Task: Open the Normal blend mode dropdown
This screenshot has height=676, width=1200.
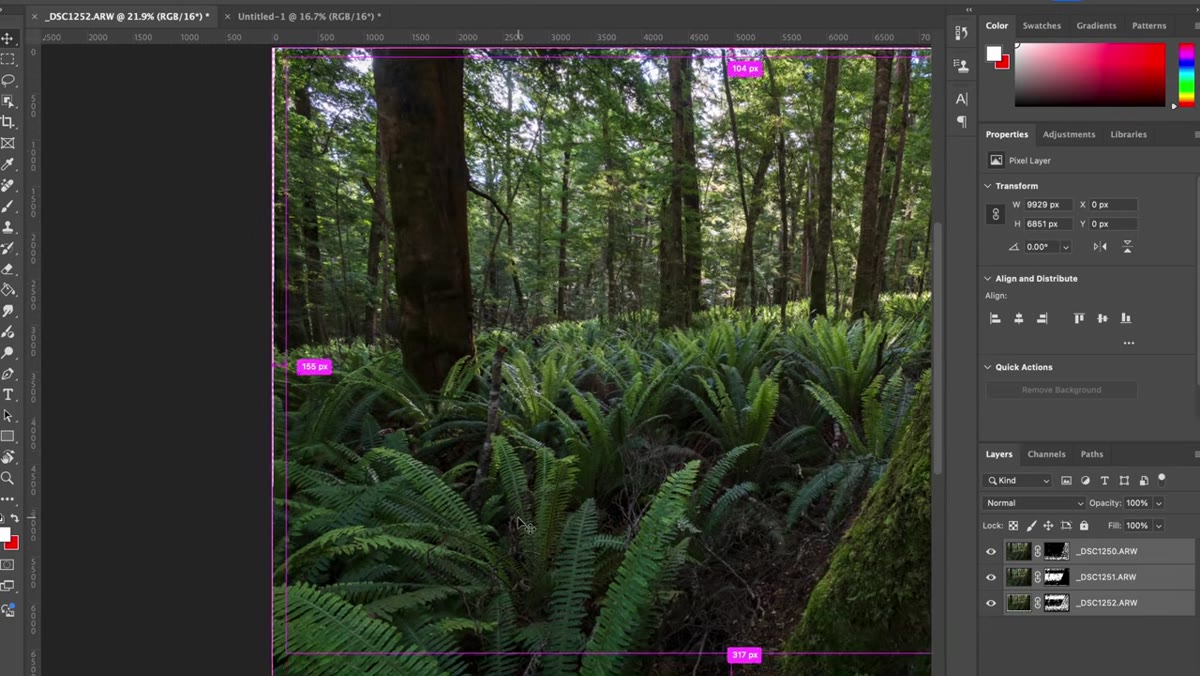Action: pyautogui.click(x=1035, y=503)
